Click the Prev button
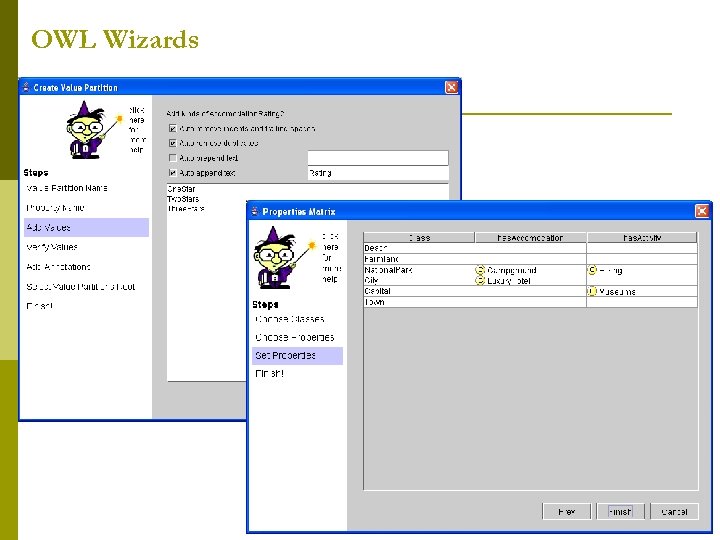Viewport: 720px width, 540px height. click(566, 512)
